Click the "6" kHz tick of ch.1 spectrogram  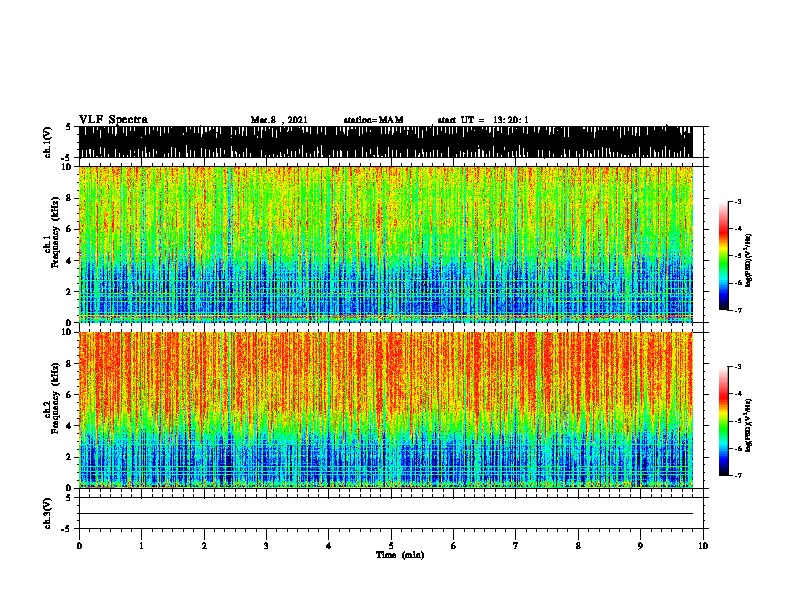point(70,229)
